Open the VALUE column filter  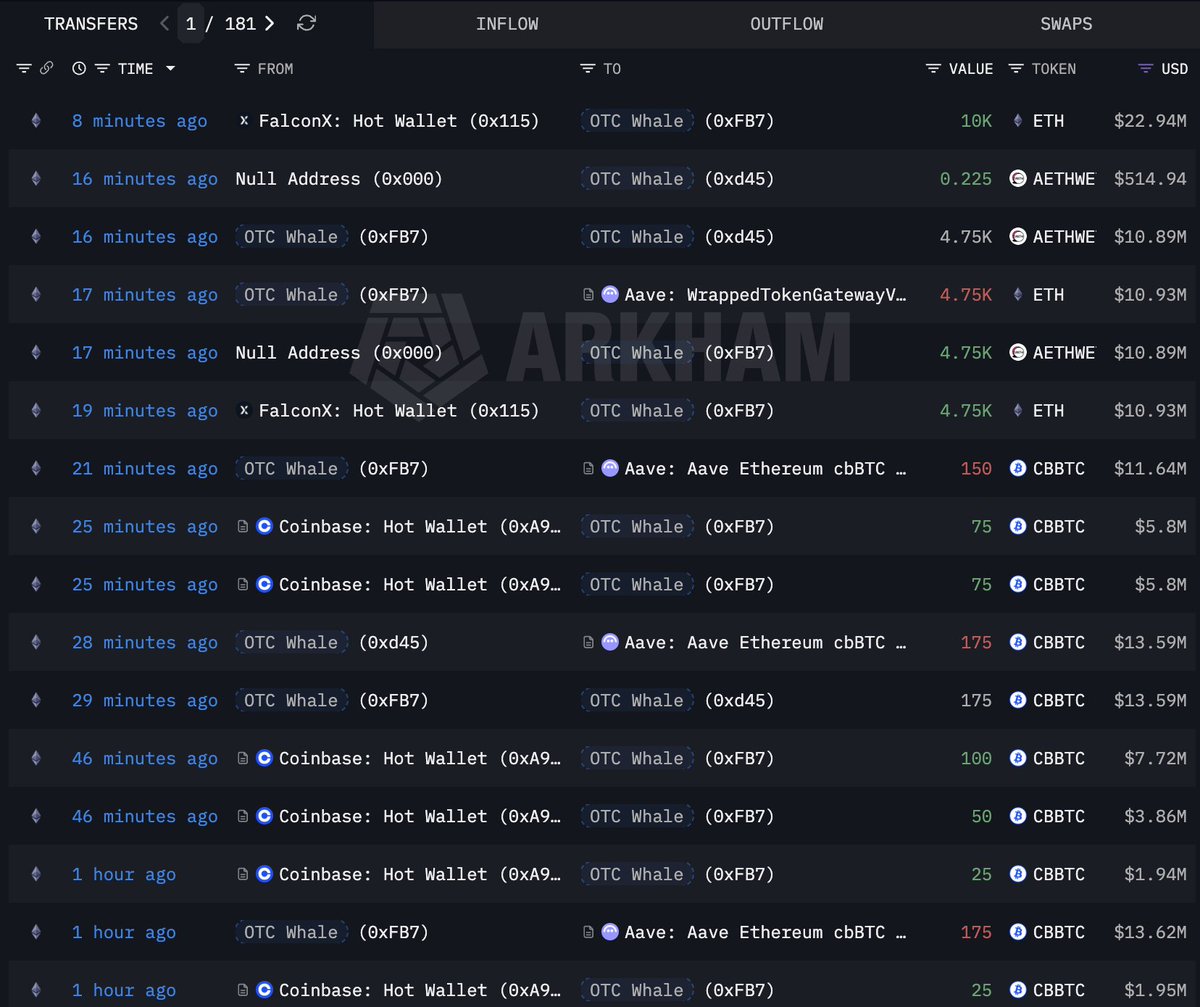pyautogui.click(x=933, y=68)
